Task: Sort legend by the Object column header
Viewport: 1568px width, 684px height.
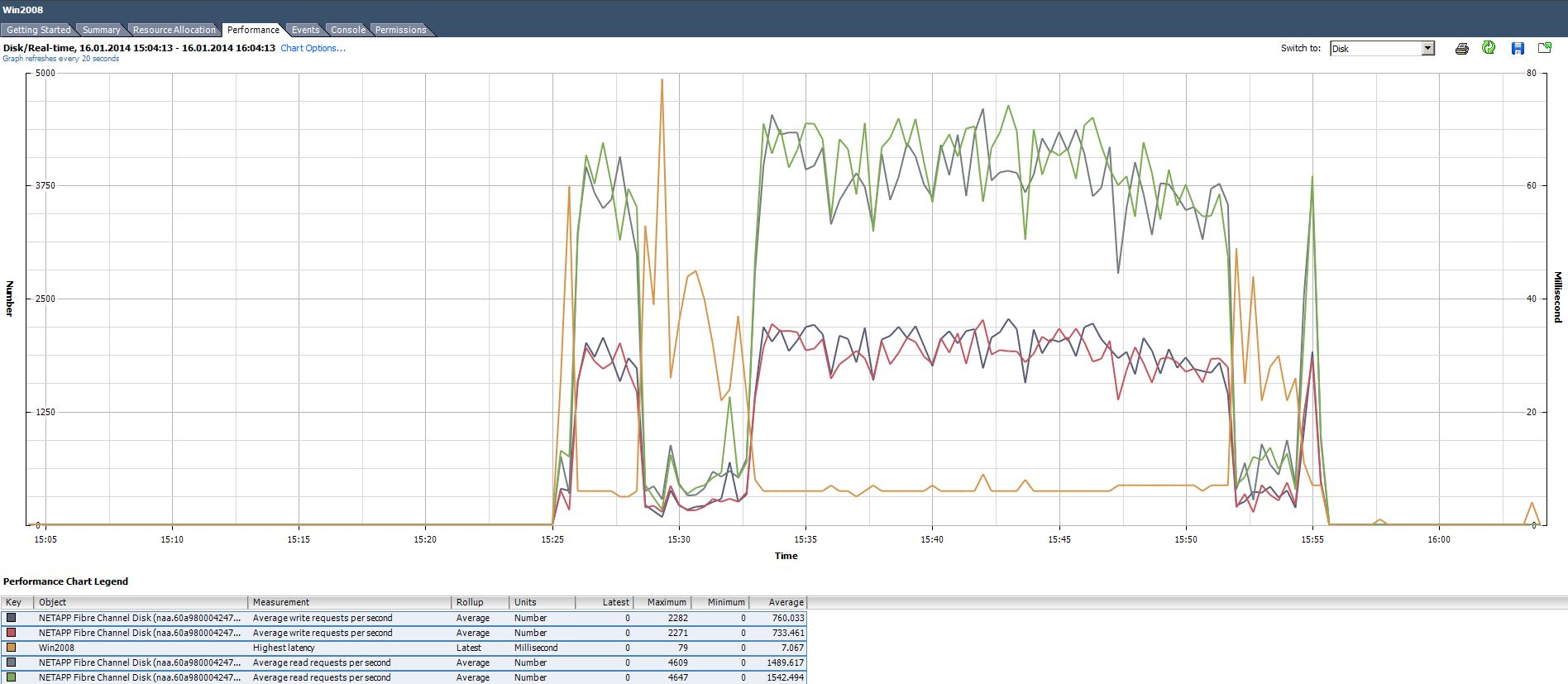Action: tap(141, 602)
